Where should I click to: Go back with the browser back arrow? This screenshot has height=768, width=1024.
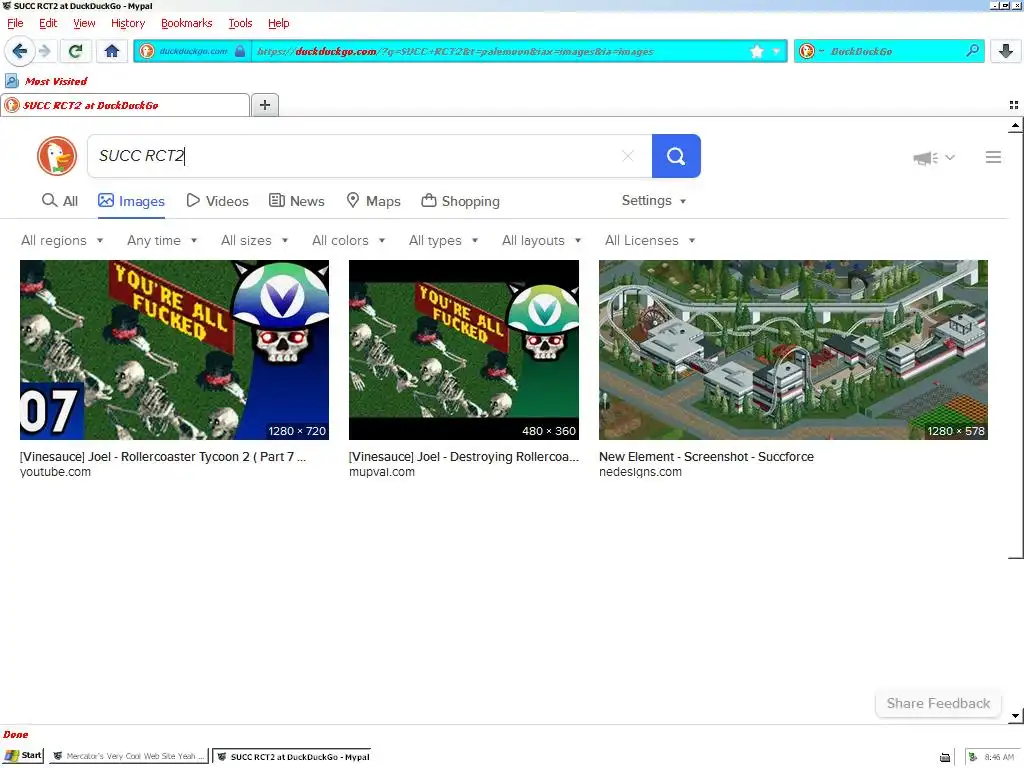click(20, 51)
